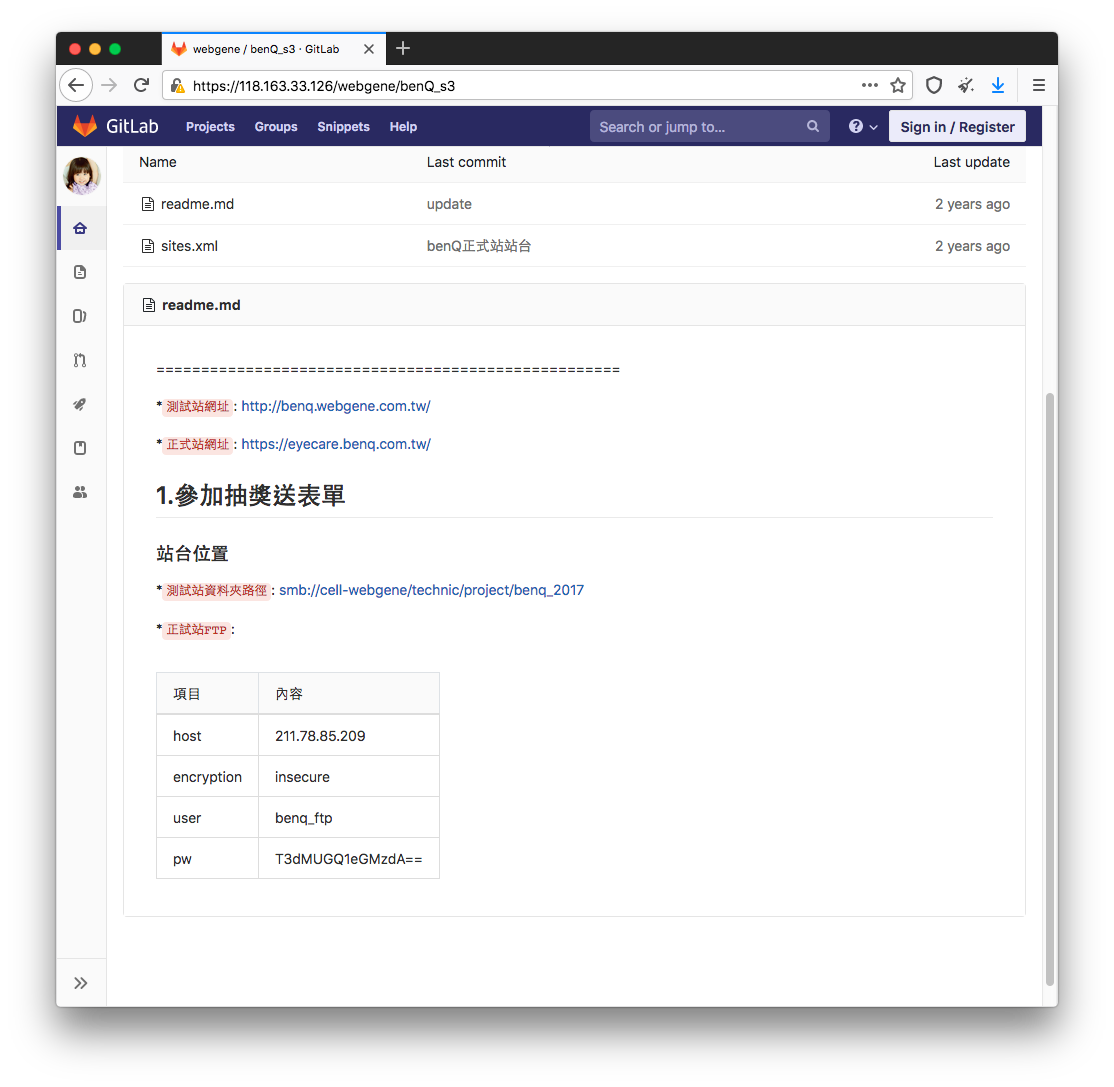Open Members icon in sidebar

coord(80,492)
